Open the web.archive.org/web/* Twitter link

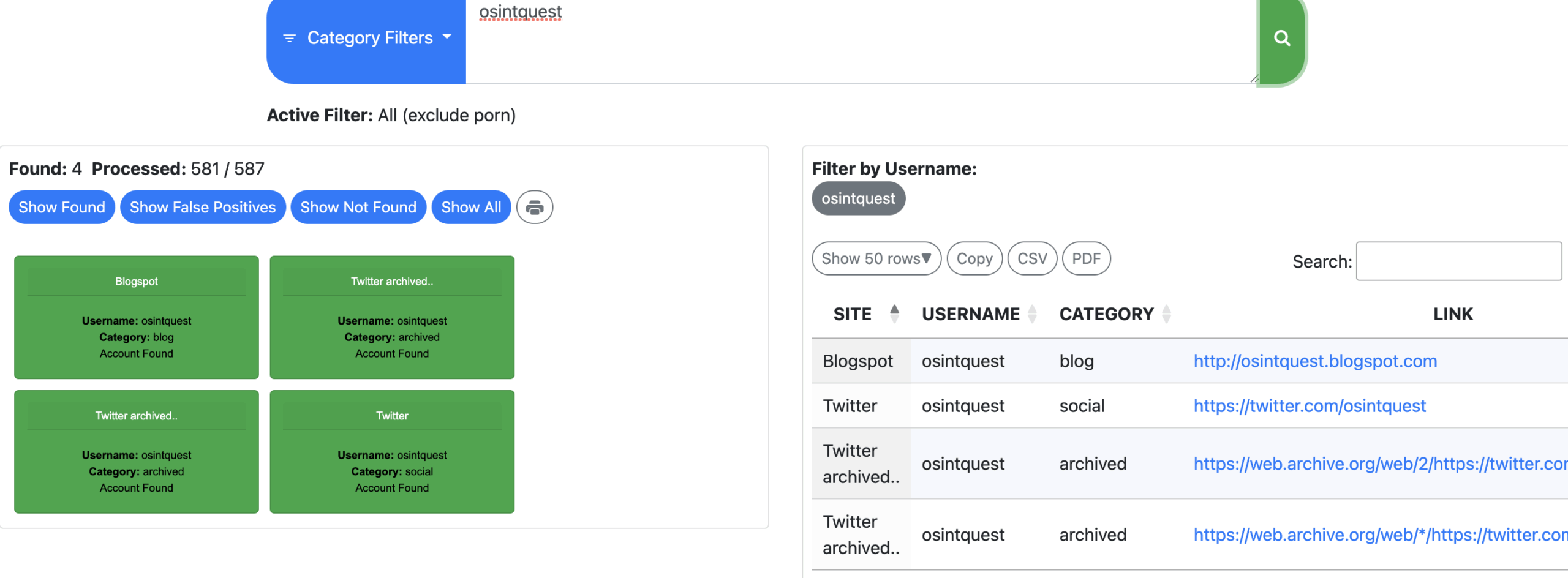(1381, 535)
